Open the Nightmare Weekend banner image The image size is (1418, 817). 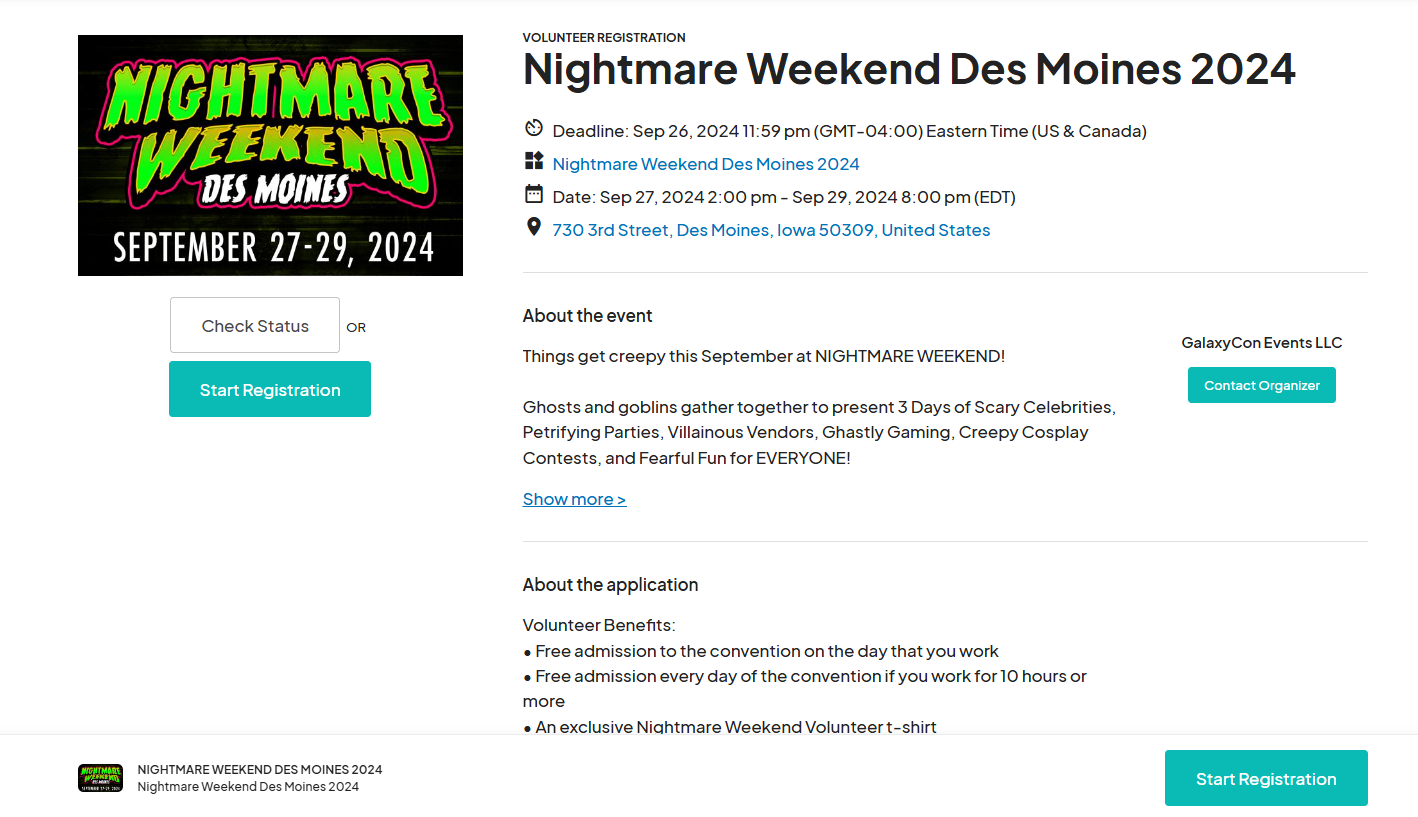pos(270,155)
